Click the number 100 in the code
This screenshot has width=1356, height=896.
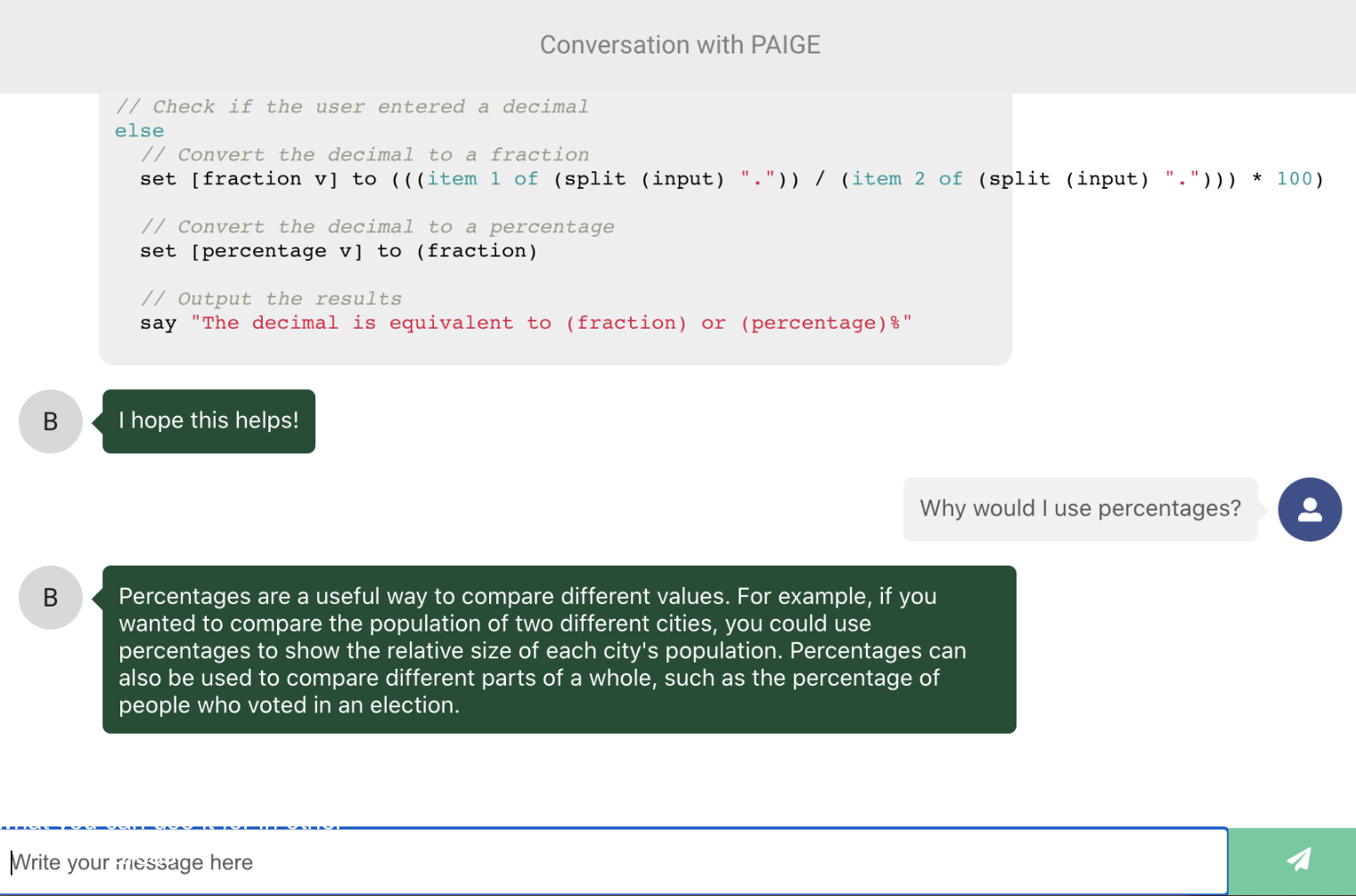[1294, 179]
